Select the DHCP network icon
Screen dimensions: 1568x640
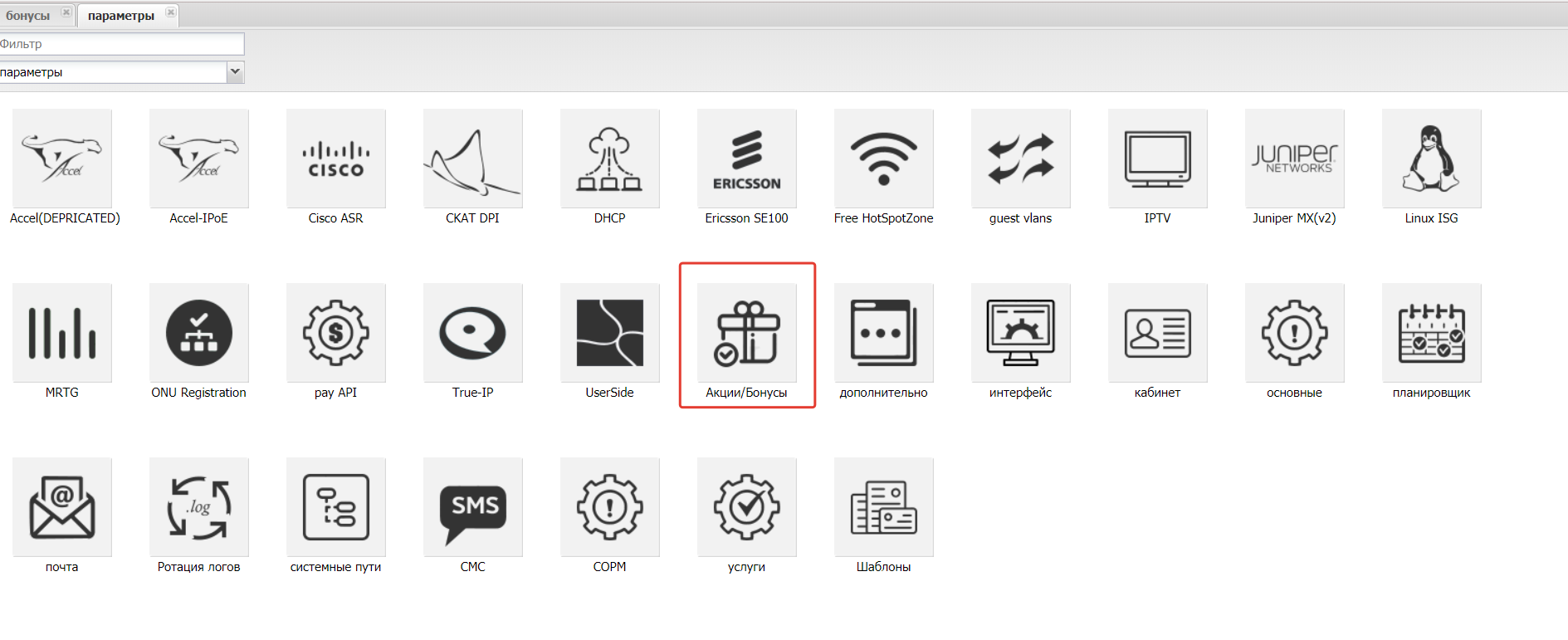click(x=609, y=159)
